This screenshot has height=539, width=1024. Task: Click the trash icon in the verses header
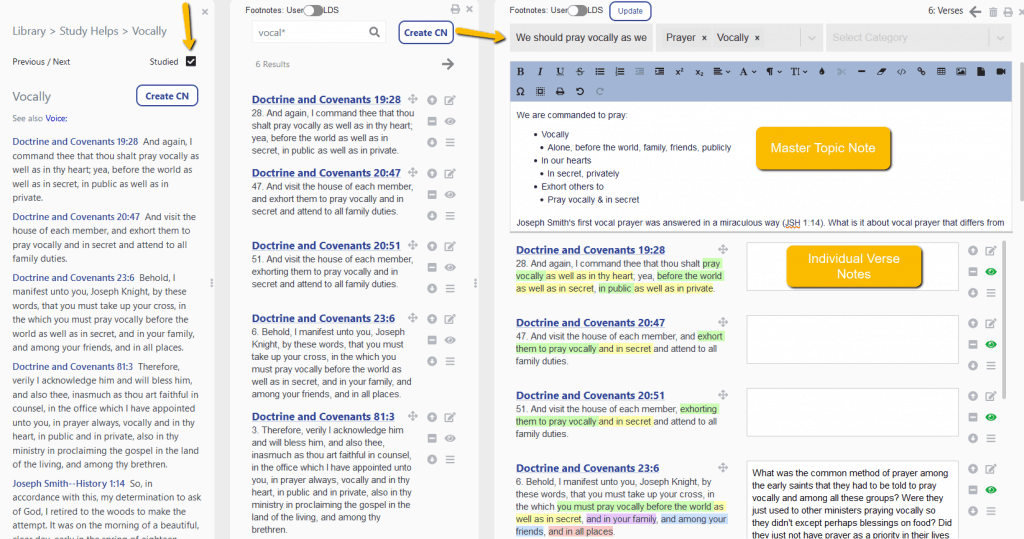click(993, 12)
